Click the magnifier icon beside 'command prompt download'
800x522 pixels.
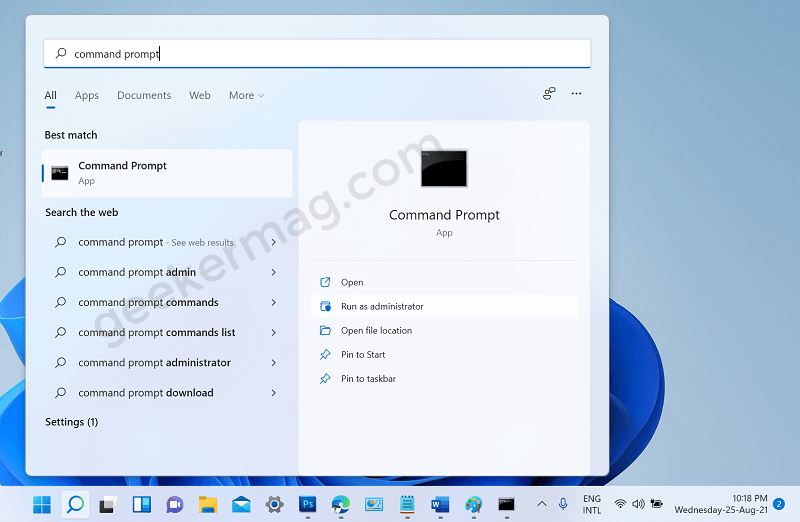click(60, 392)
